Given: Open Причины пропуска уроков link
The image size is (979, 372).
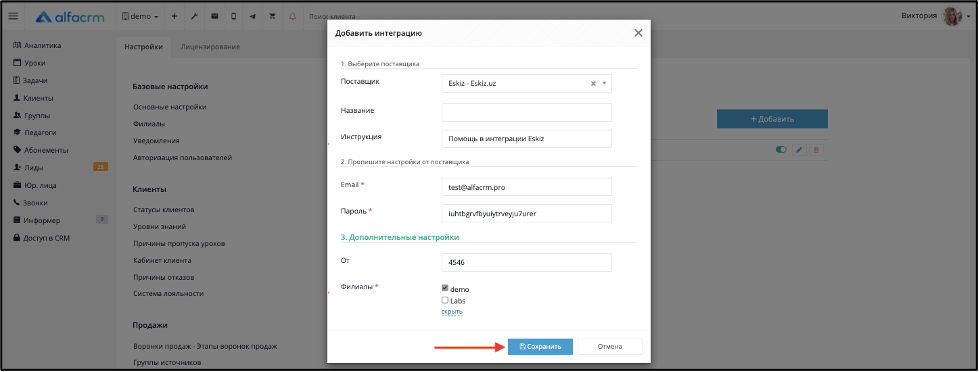Looking at the screenshot, I should 179,243.
